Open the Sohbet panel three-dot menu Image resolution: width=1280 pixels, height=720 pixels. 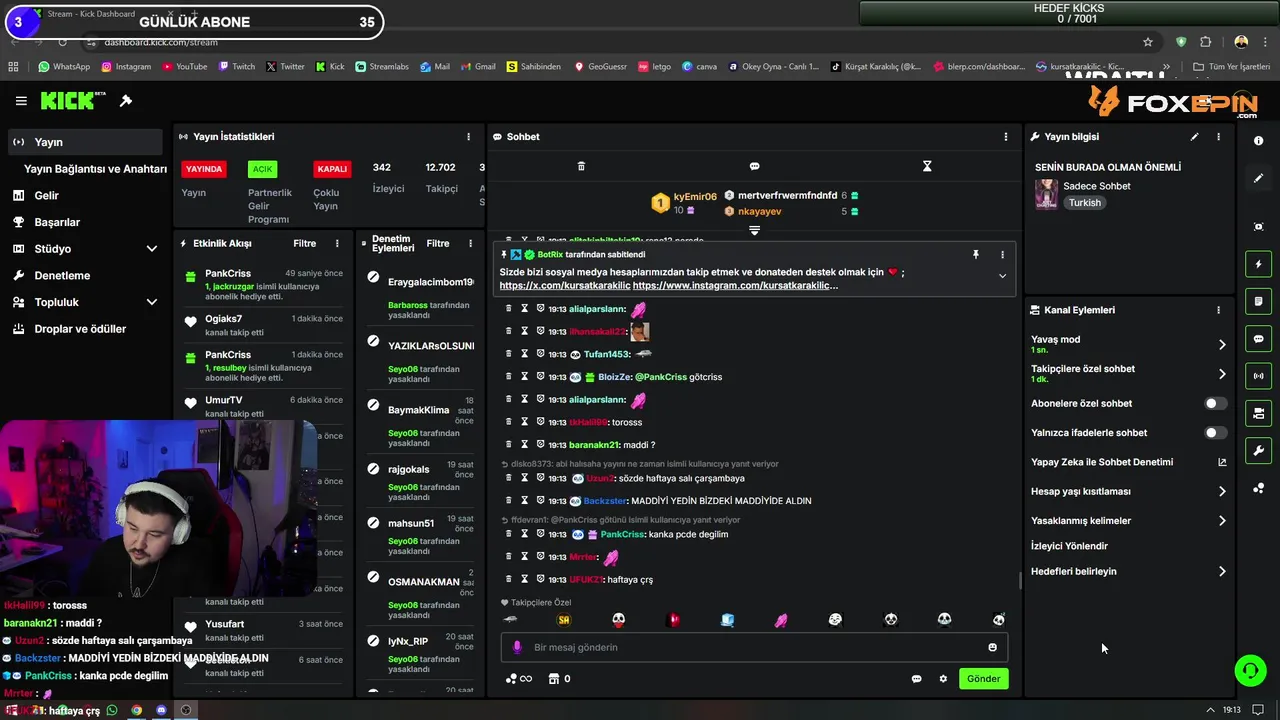click(1006, 137)
